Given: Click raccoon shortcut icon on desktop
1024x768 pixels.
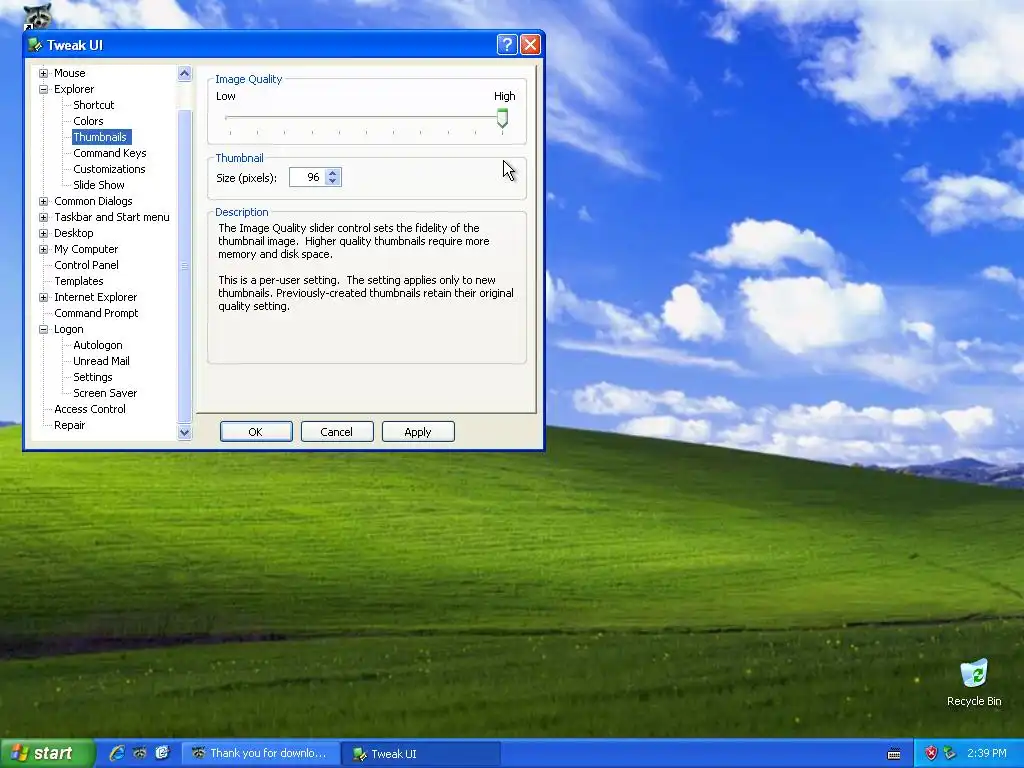Looking at the screenshot, I should point(37,16).
